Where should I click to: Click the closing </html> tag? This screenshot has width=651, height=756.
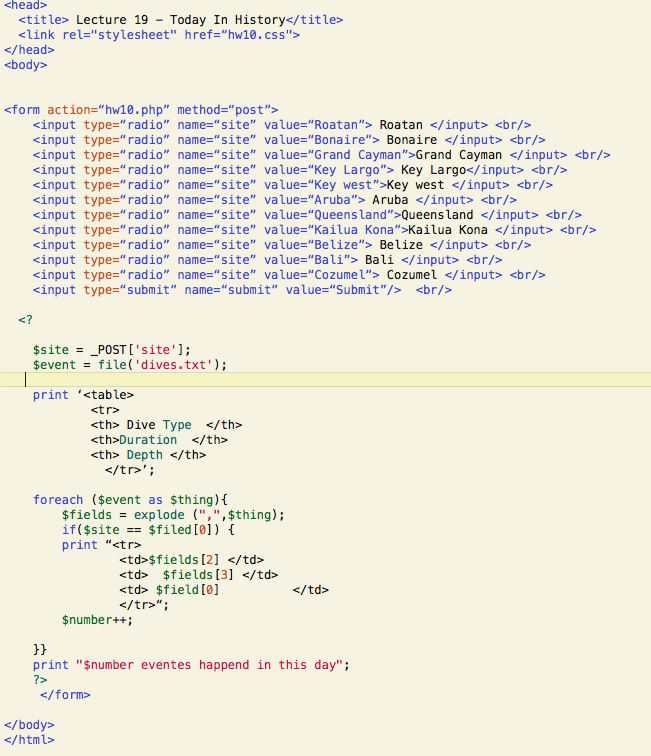(x=29, y=740)
